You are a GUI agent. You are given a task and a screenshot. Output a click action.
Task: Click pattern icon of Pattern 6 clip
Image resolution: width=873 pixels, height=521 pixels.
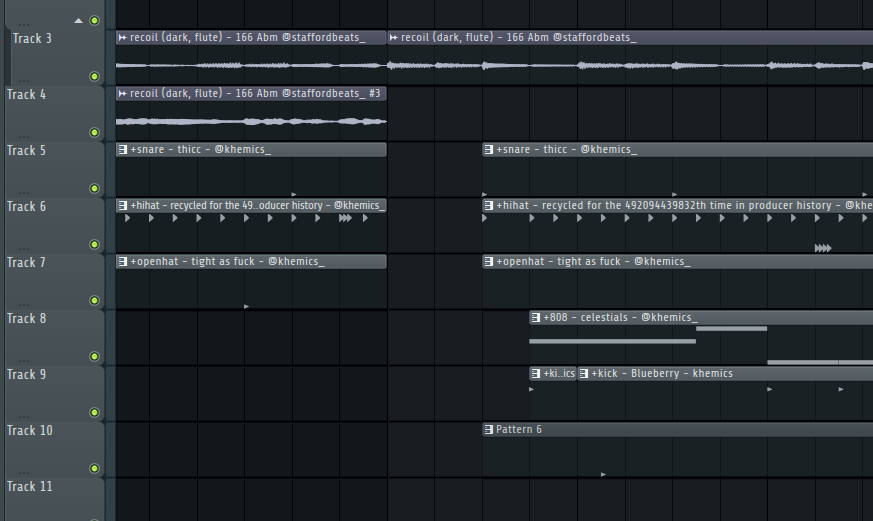488,429
